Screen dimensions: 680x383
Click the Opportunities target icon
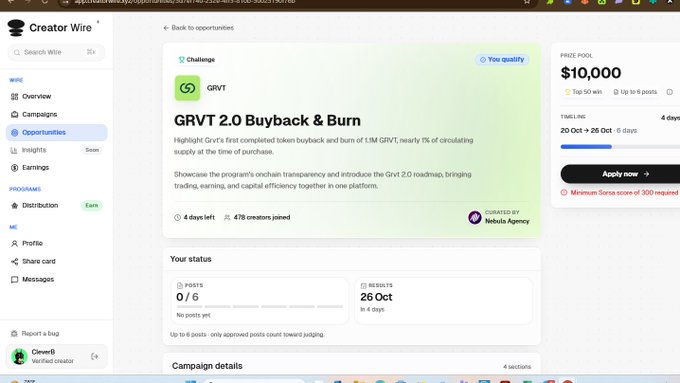coord(14,132)
